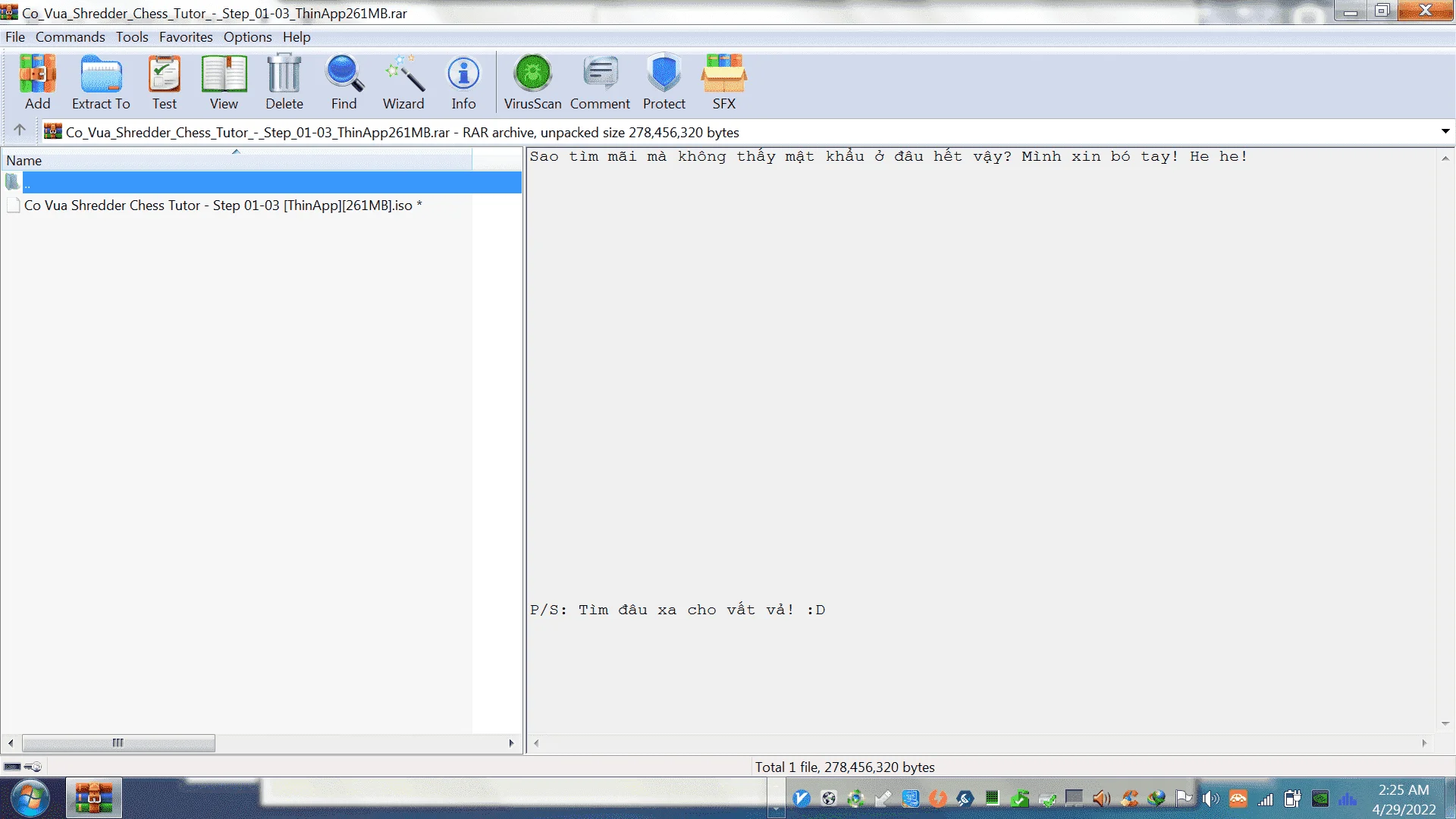Screen dimensions: 1456x819
Task: Click the key password icon in status bar
Action: click(33, 767)
